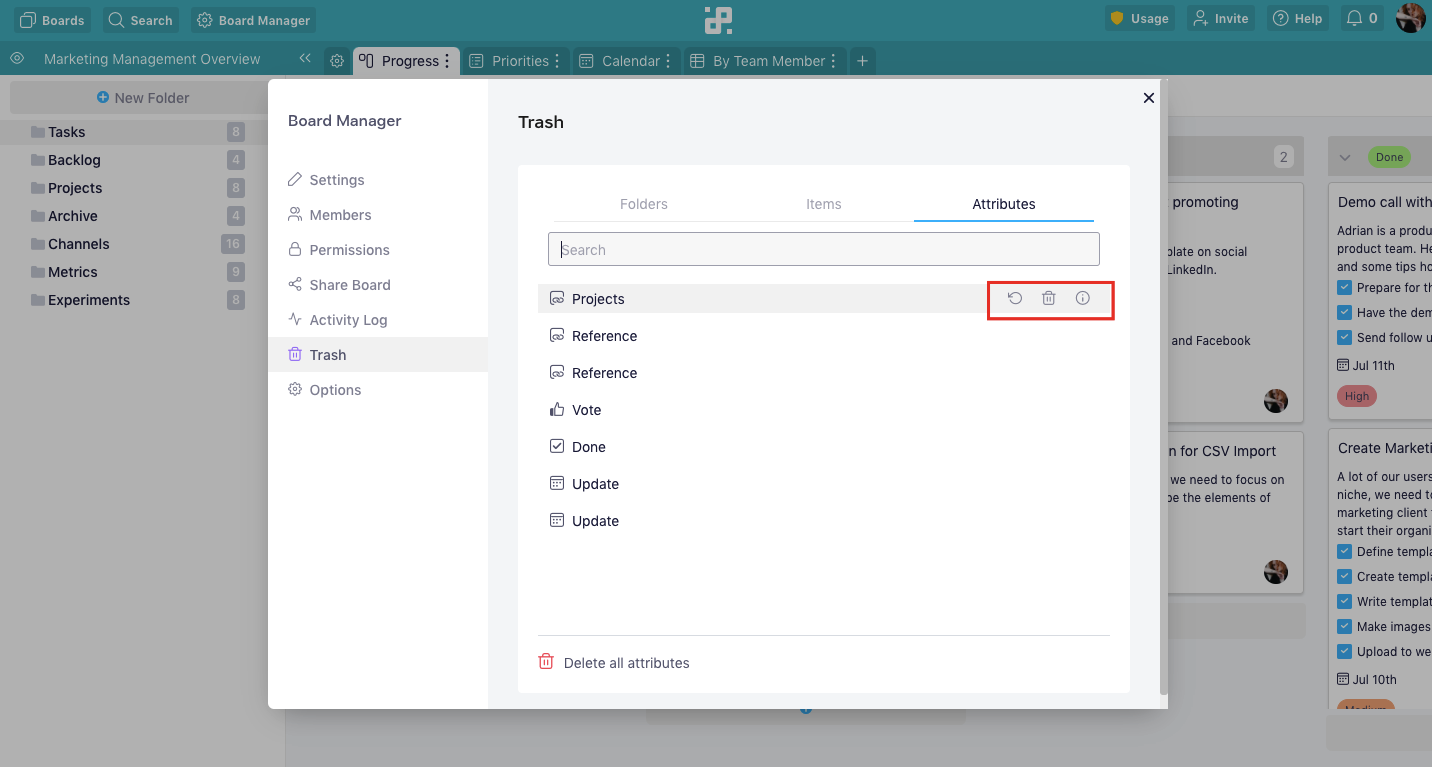Uncheck 'Upload to we...' checklist item
Image resolution: width=1432 pixels, height=767 pixels.
tap(1345, 652)
